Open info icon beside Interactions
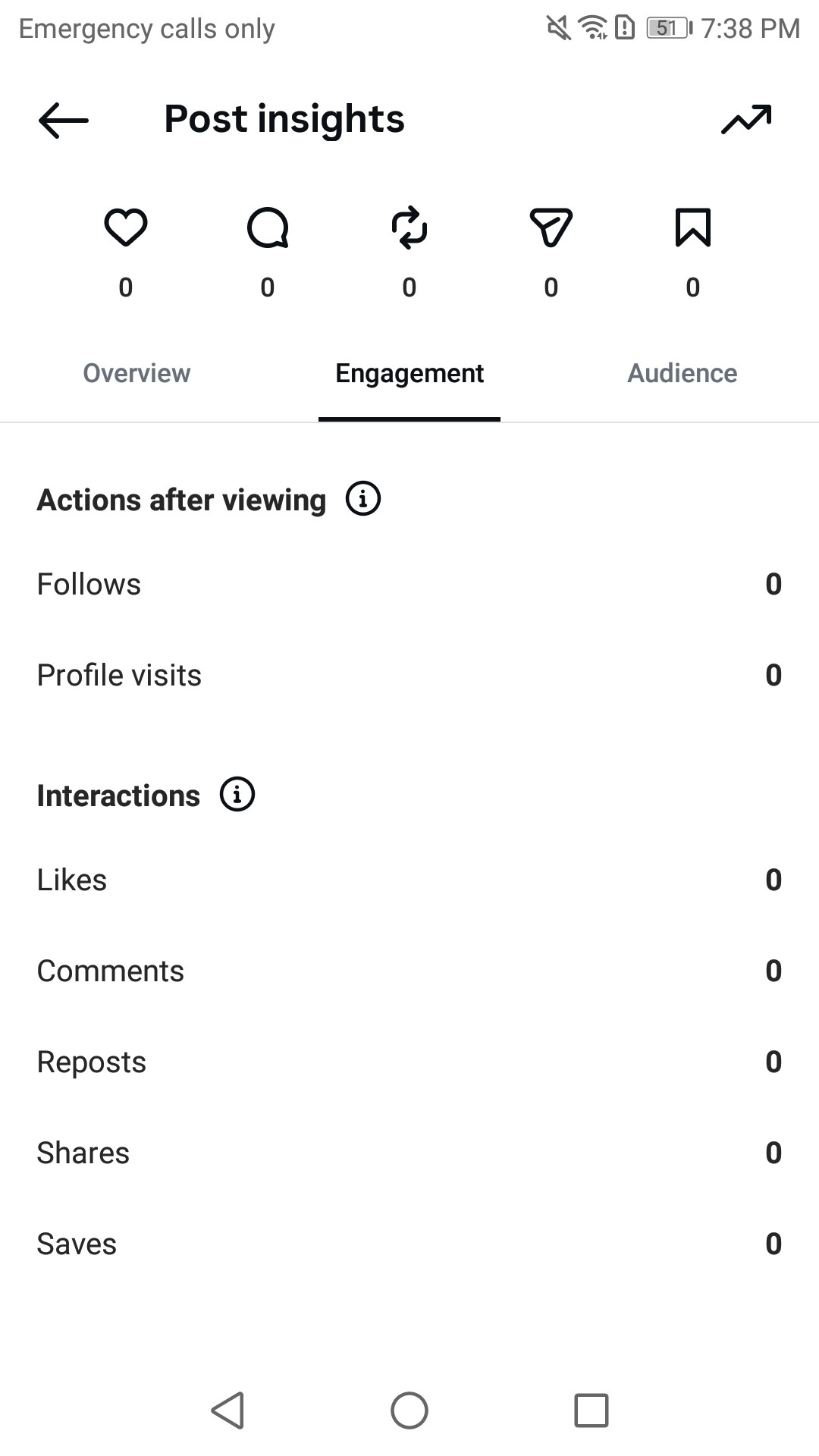Image resolution: width=819 pixels, height=1456 pixels. (237, 795)
